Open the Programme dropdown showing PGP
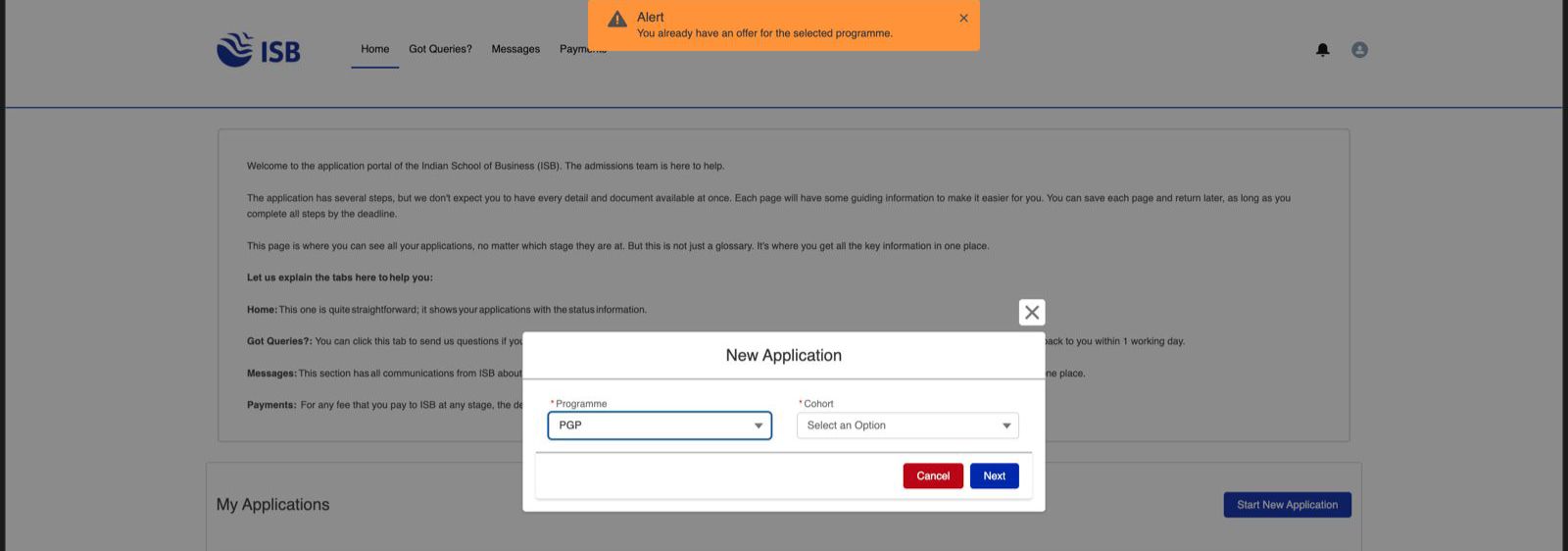Viewport: 1568px width, 551px height. tap(660, 426)
